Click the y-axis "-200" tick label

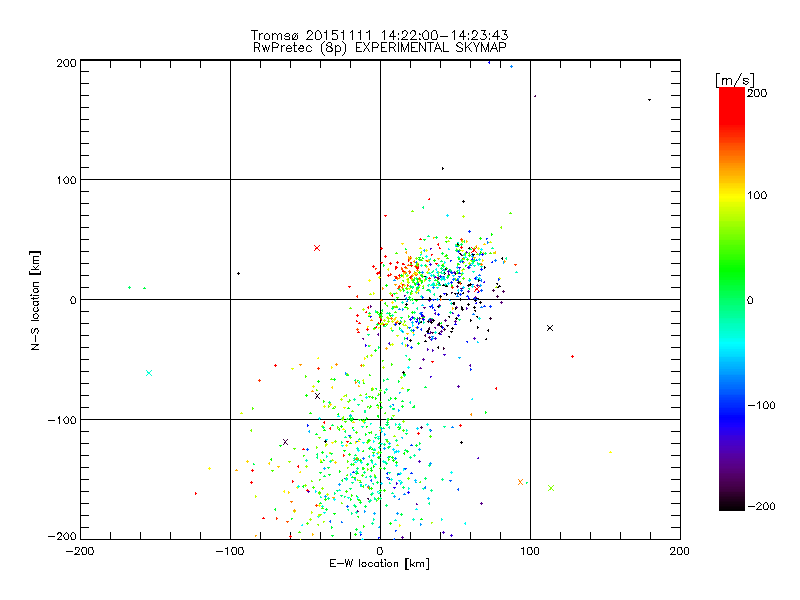[x=63, y=536]
